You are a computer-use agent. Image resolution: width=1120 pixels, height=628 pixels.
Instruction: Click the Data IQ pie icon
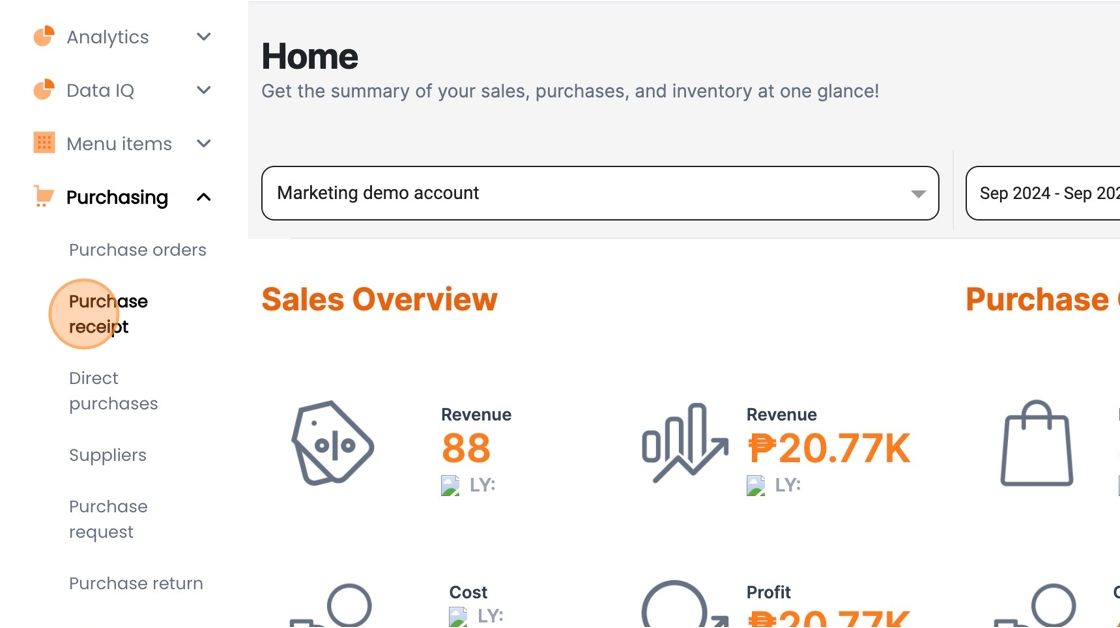click(44, 90)
